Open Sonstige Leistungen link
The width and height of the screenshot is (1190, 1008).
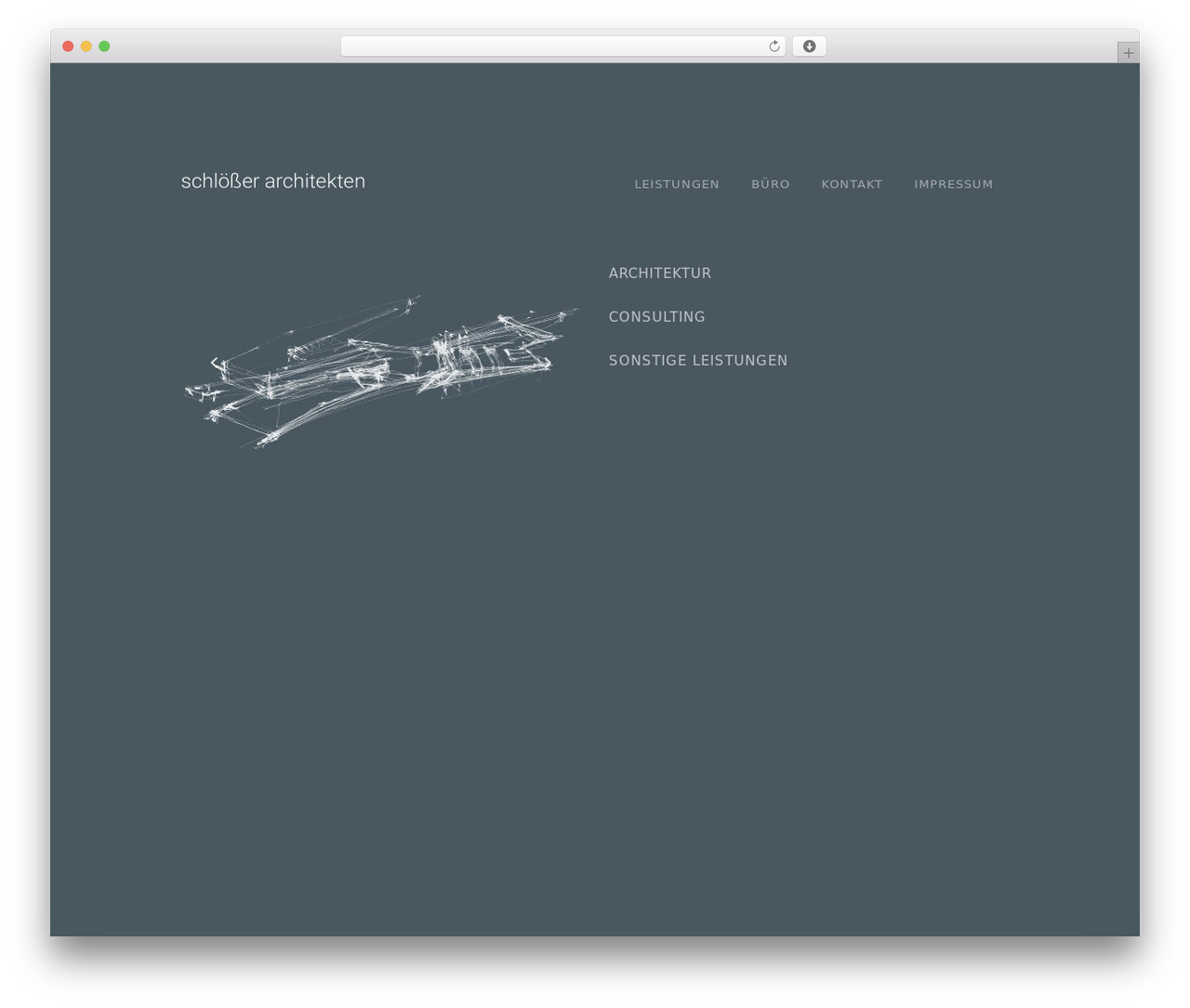point(698,361)
